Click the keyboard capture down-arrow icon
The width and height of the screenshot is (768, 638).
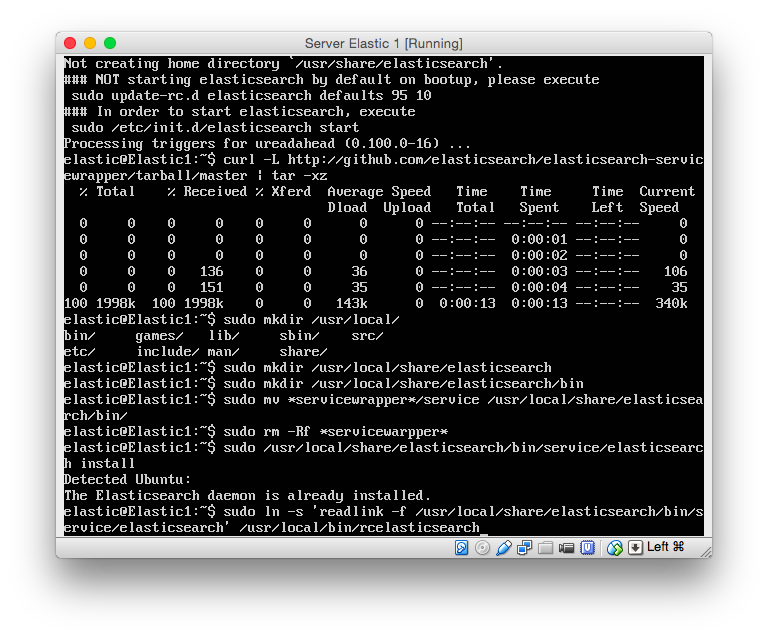coord(635,547)
